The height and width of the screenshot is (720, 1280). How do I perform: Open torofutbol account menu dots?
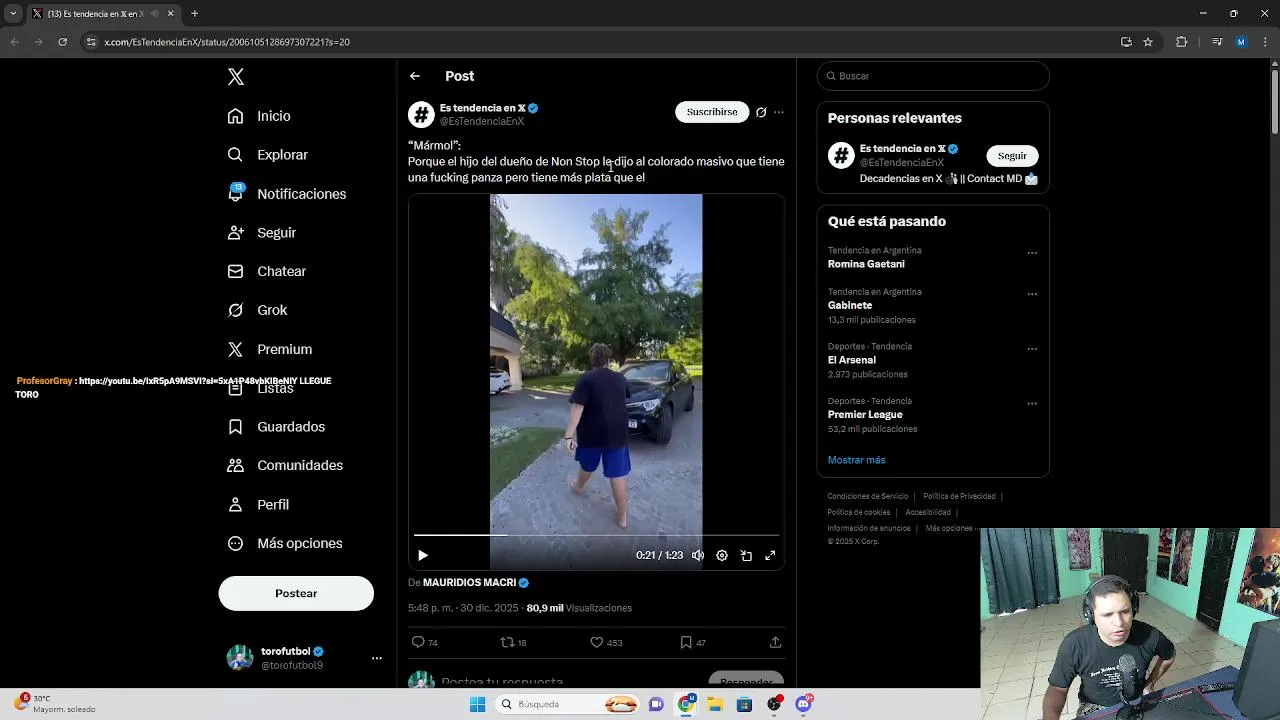point(377,658)
